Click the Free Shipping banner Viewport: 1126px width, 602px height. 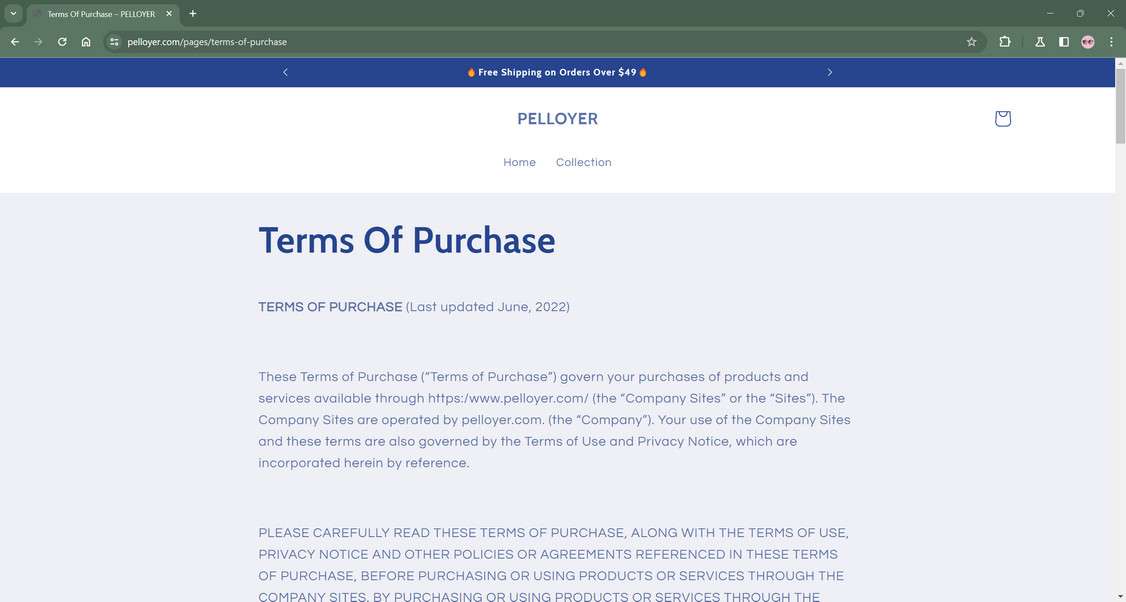coord(556,72)
